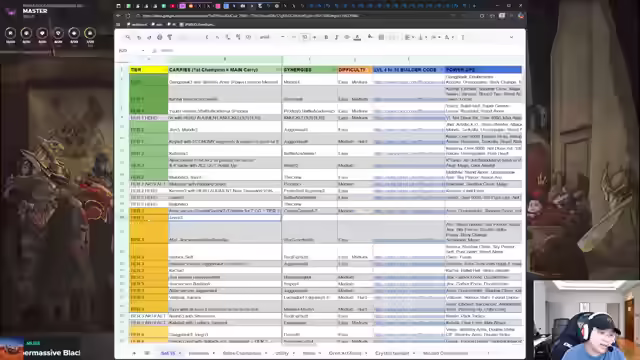640x360 pixels.
Task: Decrease the font size with minus button
Action: click(x=294, y=37)
